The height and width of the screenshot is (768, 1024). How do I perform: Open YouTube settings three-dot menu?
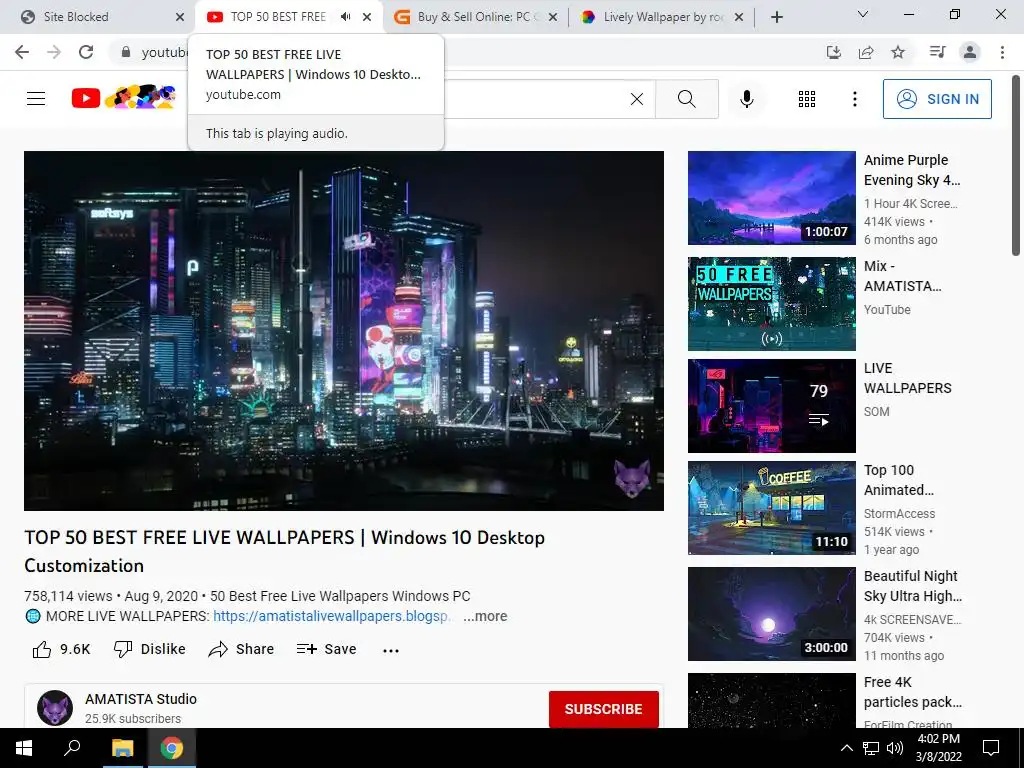pos(854,99)
